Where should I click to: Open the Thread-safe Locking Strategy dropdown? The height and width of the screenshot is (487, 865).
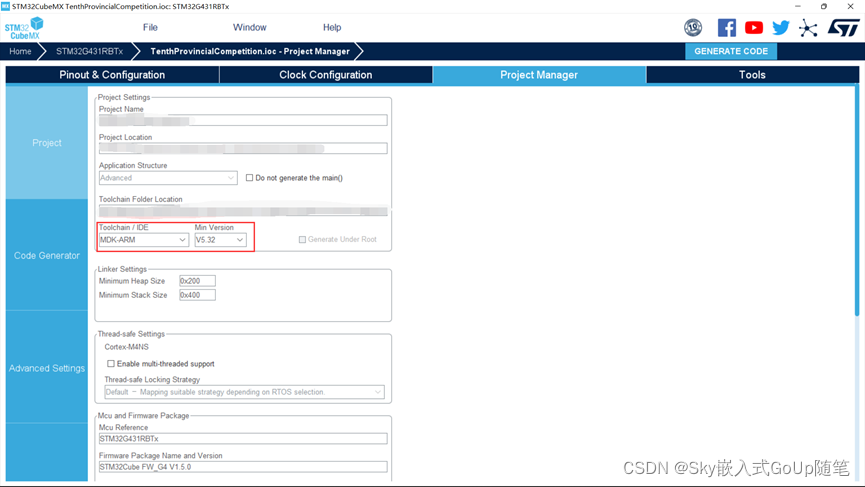(x=244, y=392)
